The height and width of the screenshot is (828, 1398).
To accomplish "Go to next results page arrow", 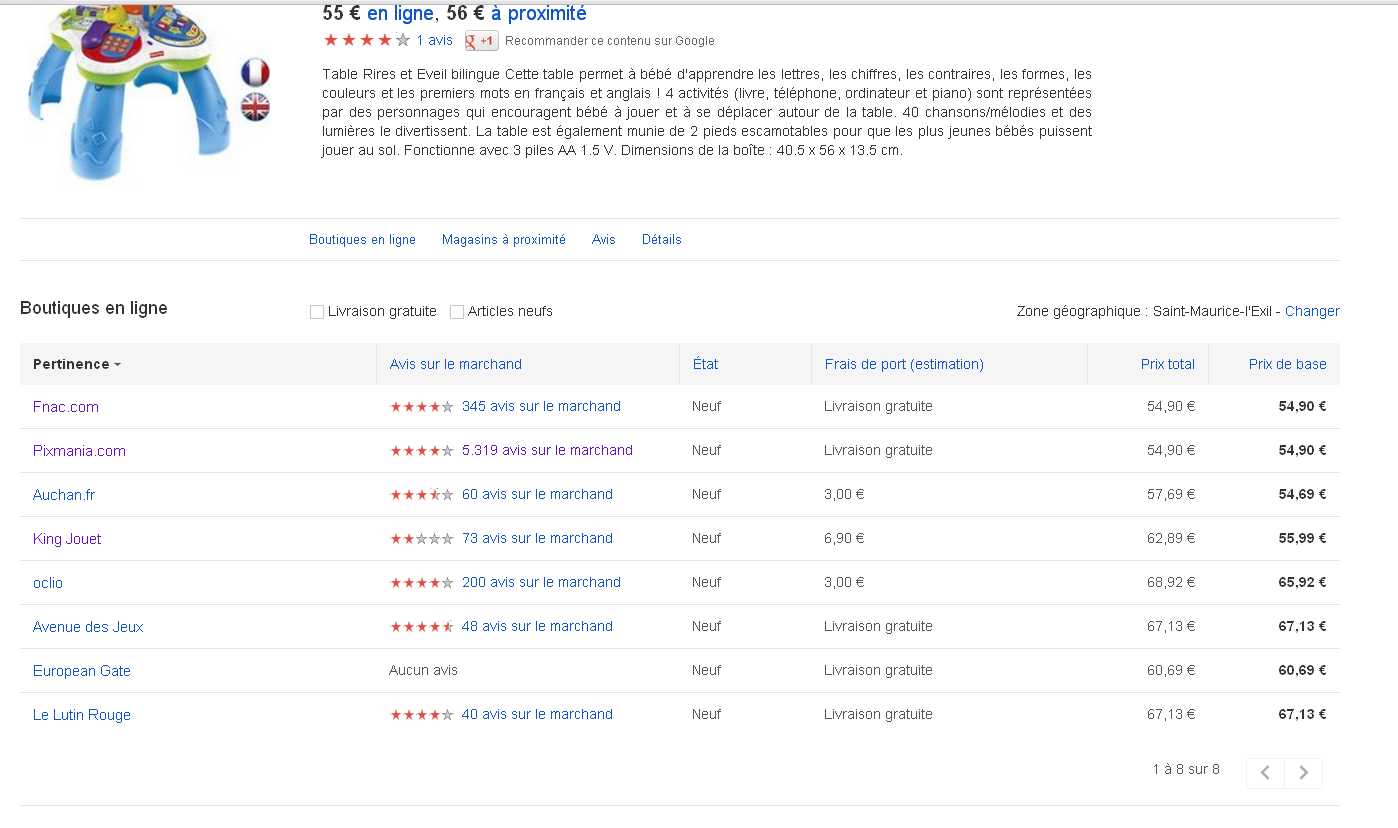I will 1303,773.
